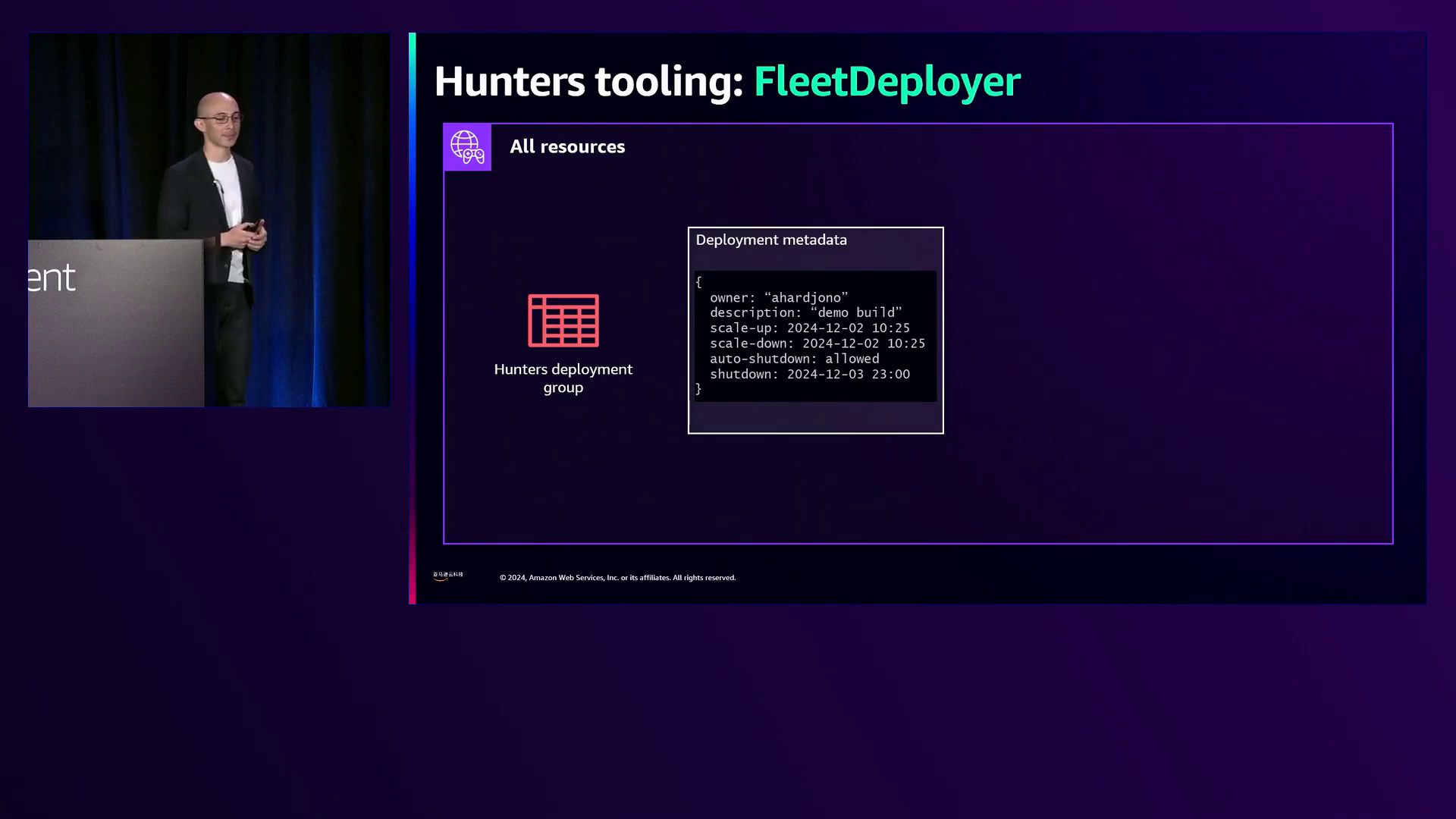Click the All resources heading
Image resolution: width=1456 pixels, height=819 pixels.
click(x=566, y=147)
